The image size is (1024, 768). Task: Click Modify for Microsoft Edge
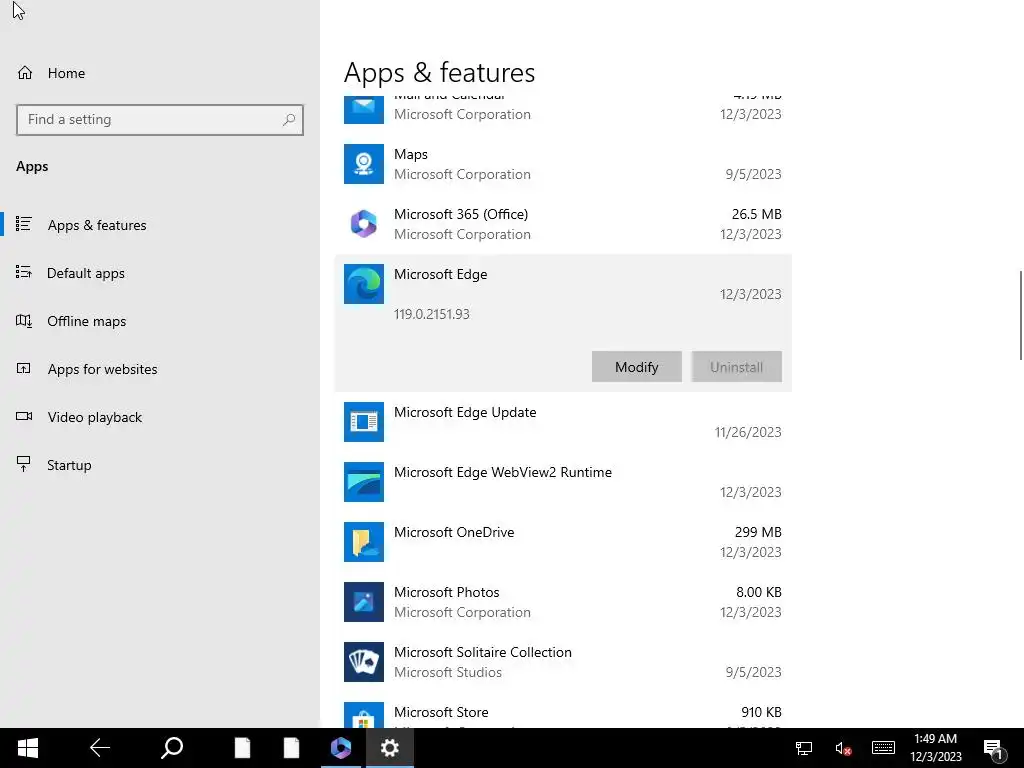coord(637,367)
